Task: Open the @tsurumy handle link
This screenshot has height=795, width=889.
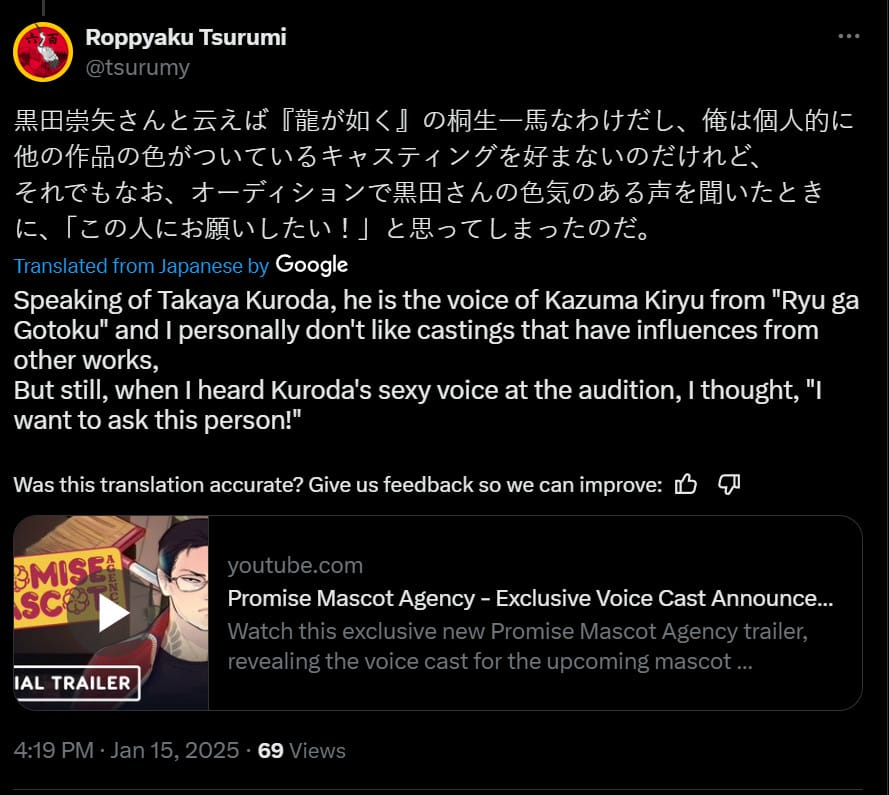Action: tap(137, 67)
